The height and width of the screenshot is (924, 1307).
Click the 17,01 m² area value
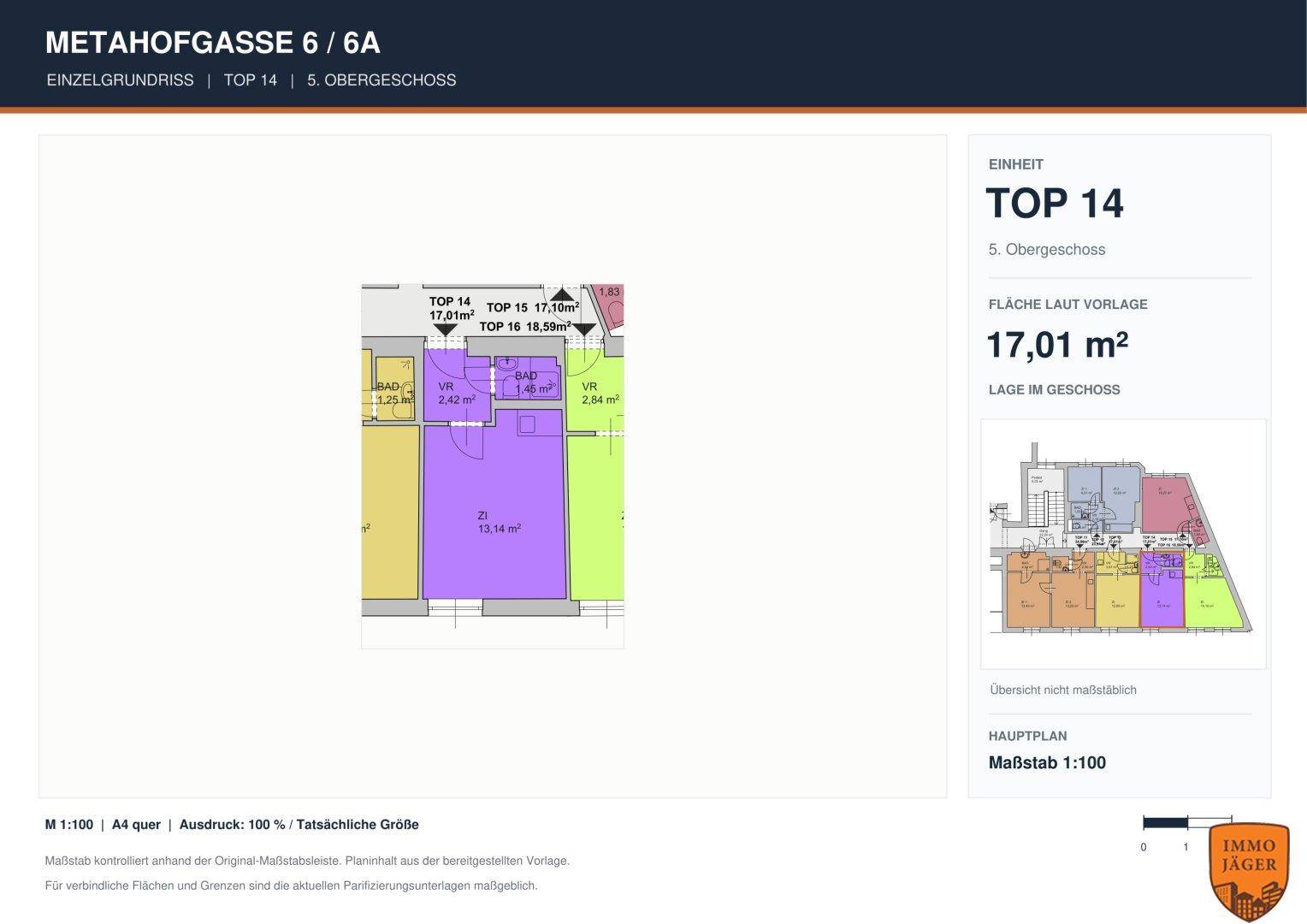point(1057,345)
